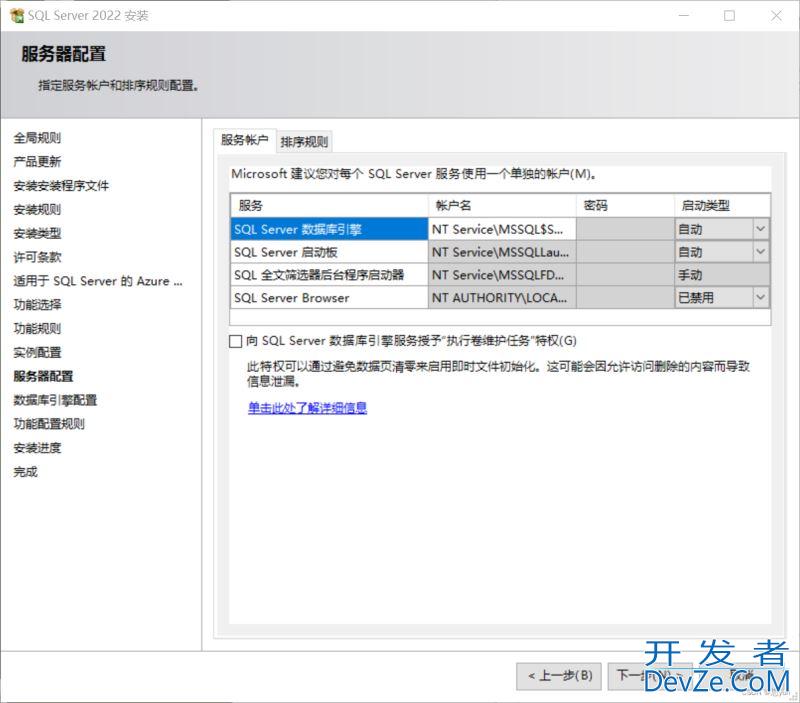Image resolution: width=800 pixels, height=703 pixels.
Task: Switch to the 服务帐户 tab
Action: 245,140
